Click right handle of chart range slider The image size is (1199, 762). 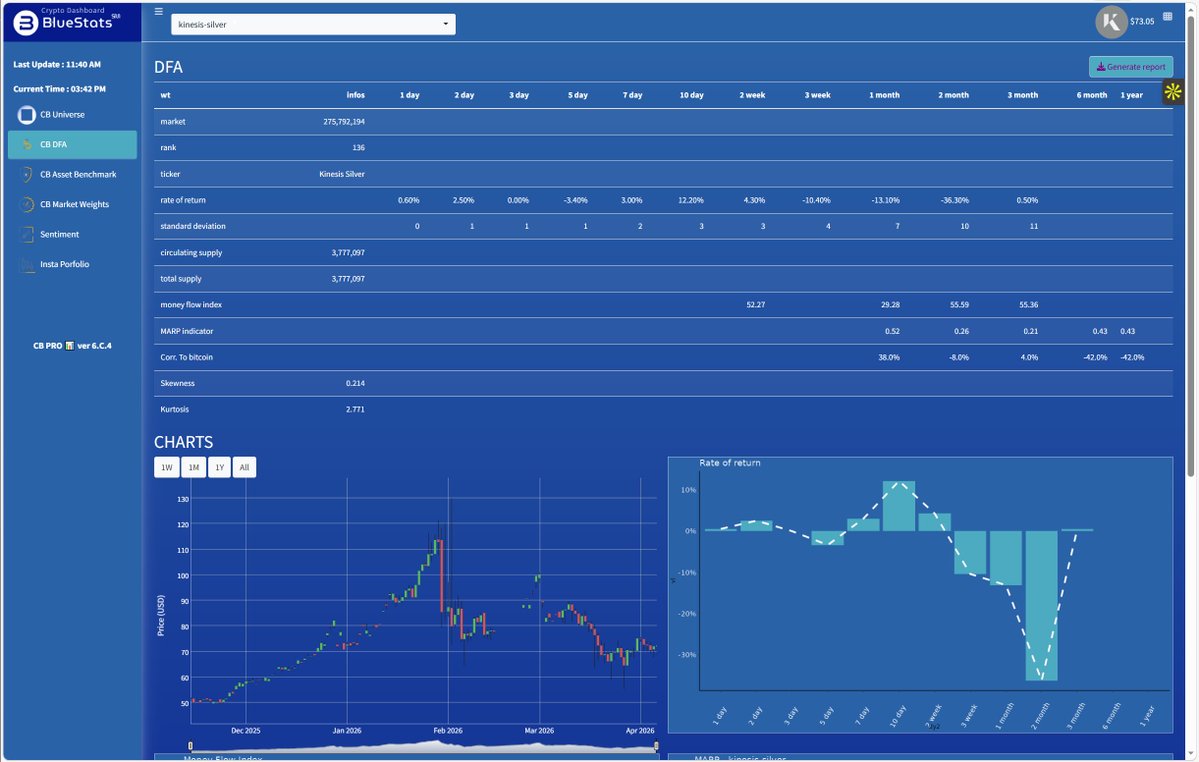coord(656,746)
